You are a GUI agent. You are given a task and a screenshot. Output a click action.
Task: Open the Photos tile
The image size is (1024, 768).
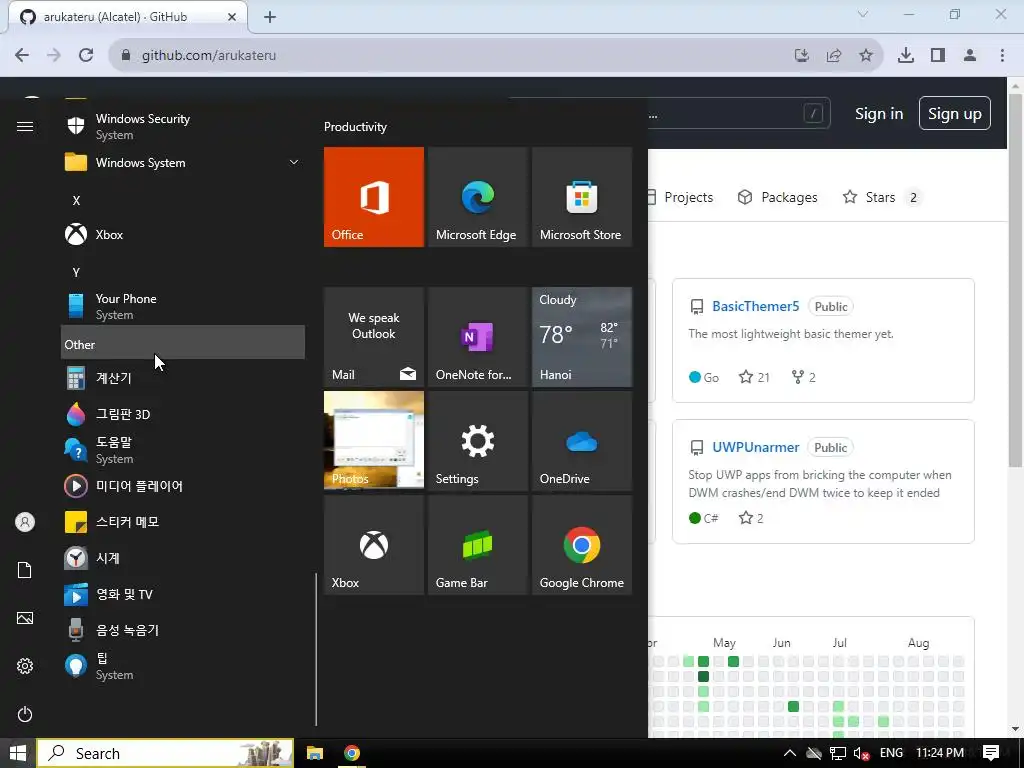click(374, 440)
